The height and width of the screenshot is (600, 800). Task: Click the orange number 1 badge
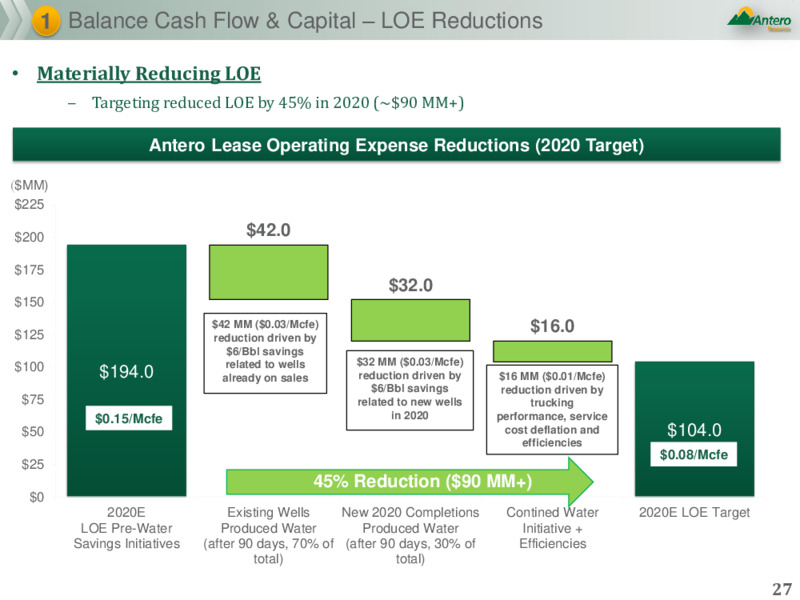pyautogui.click(x=46, y=21)
